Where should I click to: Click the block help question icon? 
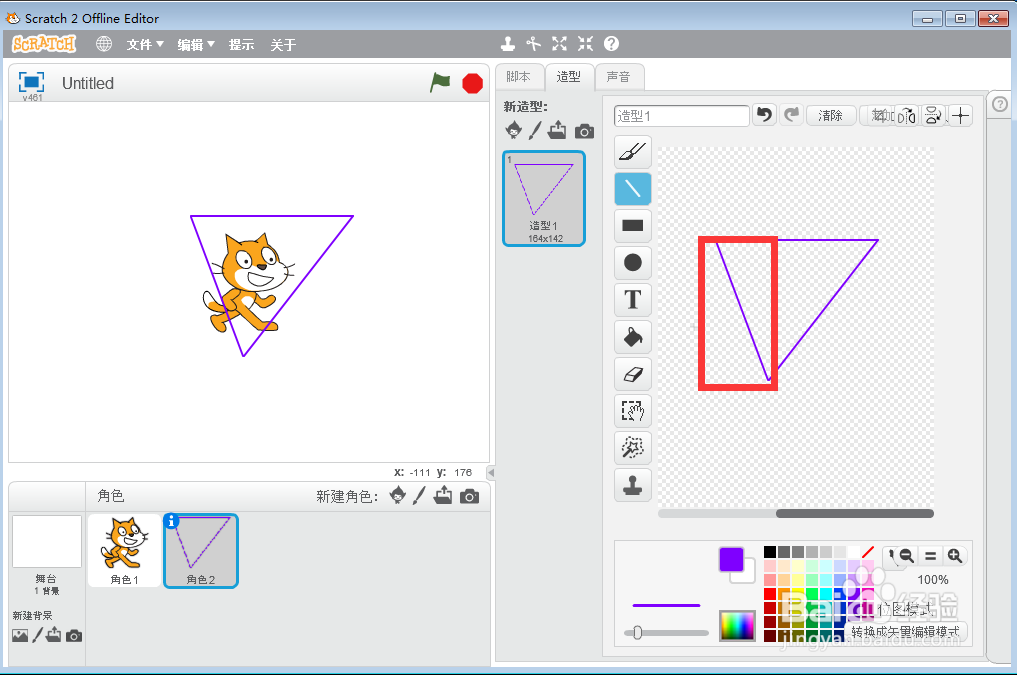(611, 43)
